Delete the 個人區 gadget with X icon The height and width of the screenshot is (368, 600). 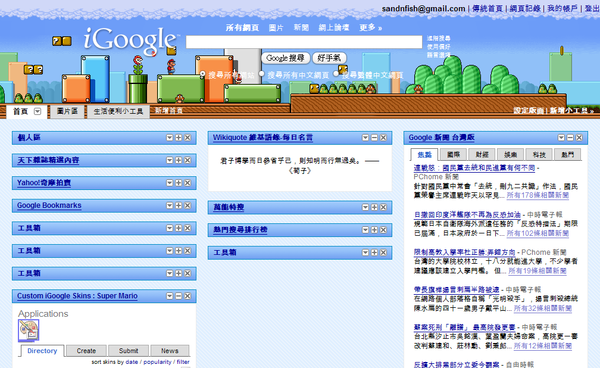click(x=188, y=138)
